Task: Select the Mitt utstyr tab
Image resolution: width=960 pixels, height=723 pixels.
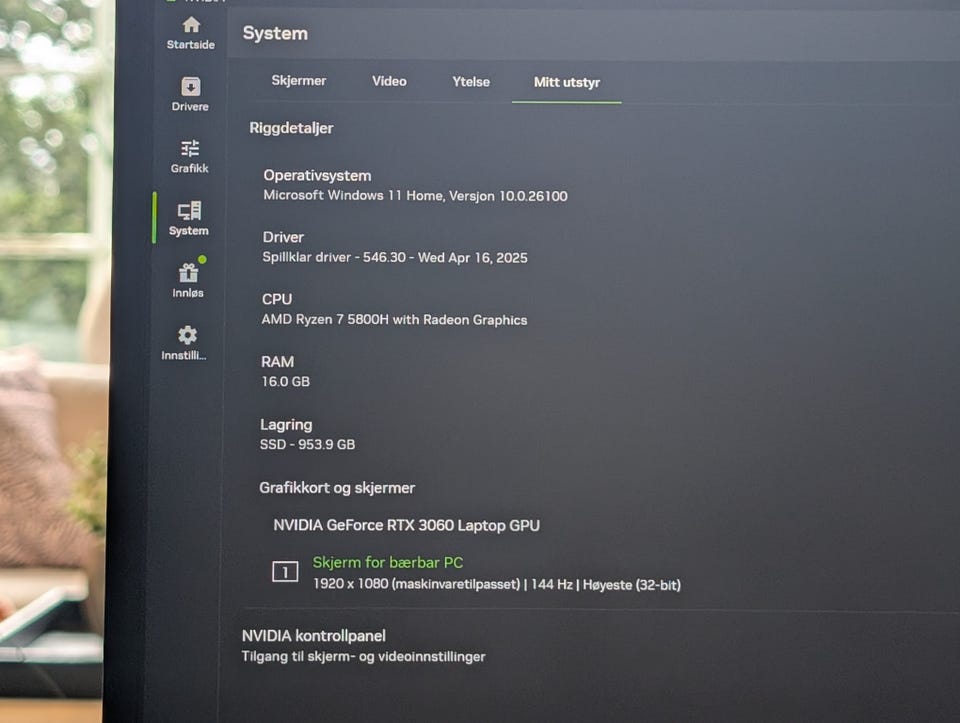Action: pyautogui.click(x=567, y=82)
